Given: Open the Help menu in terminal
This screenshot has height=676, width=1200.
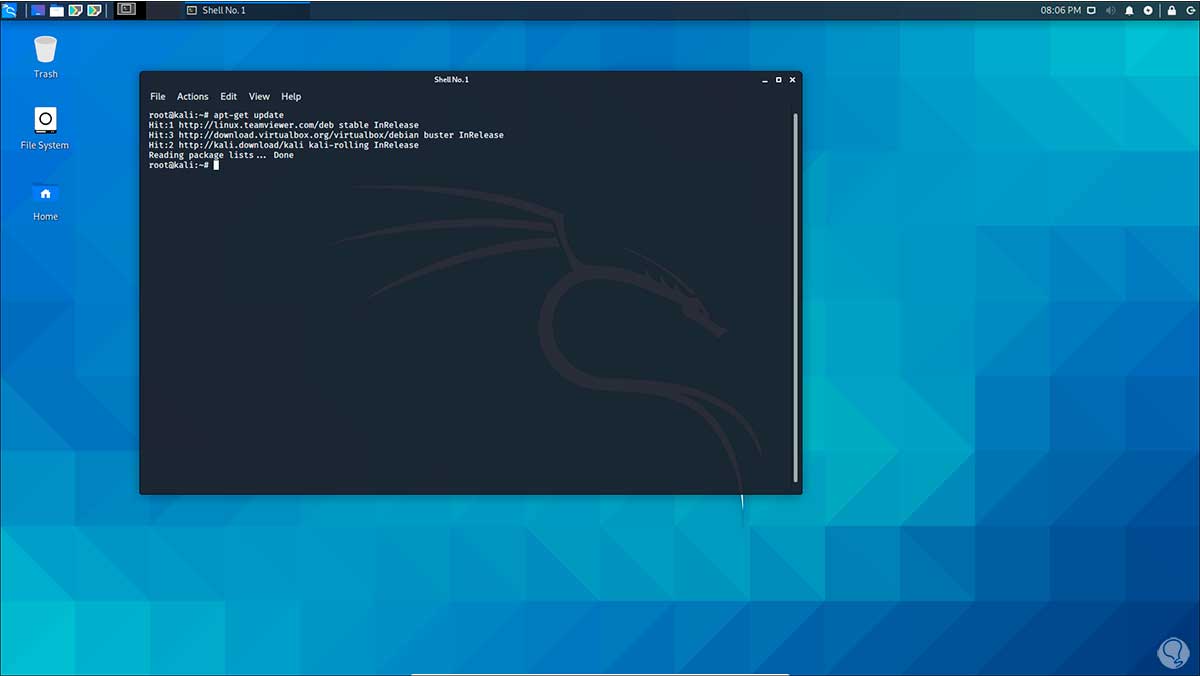Looking at the screenshot, I should 291,97.
